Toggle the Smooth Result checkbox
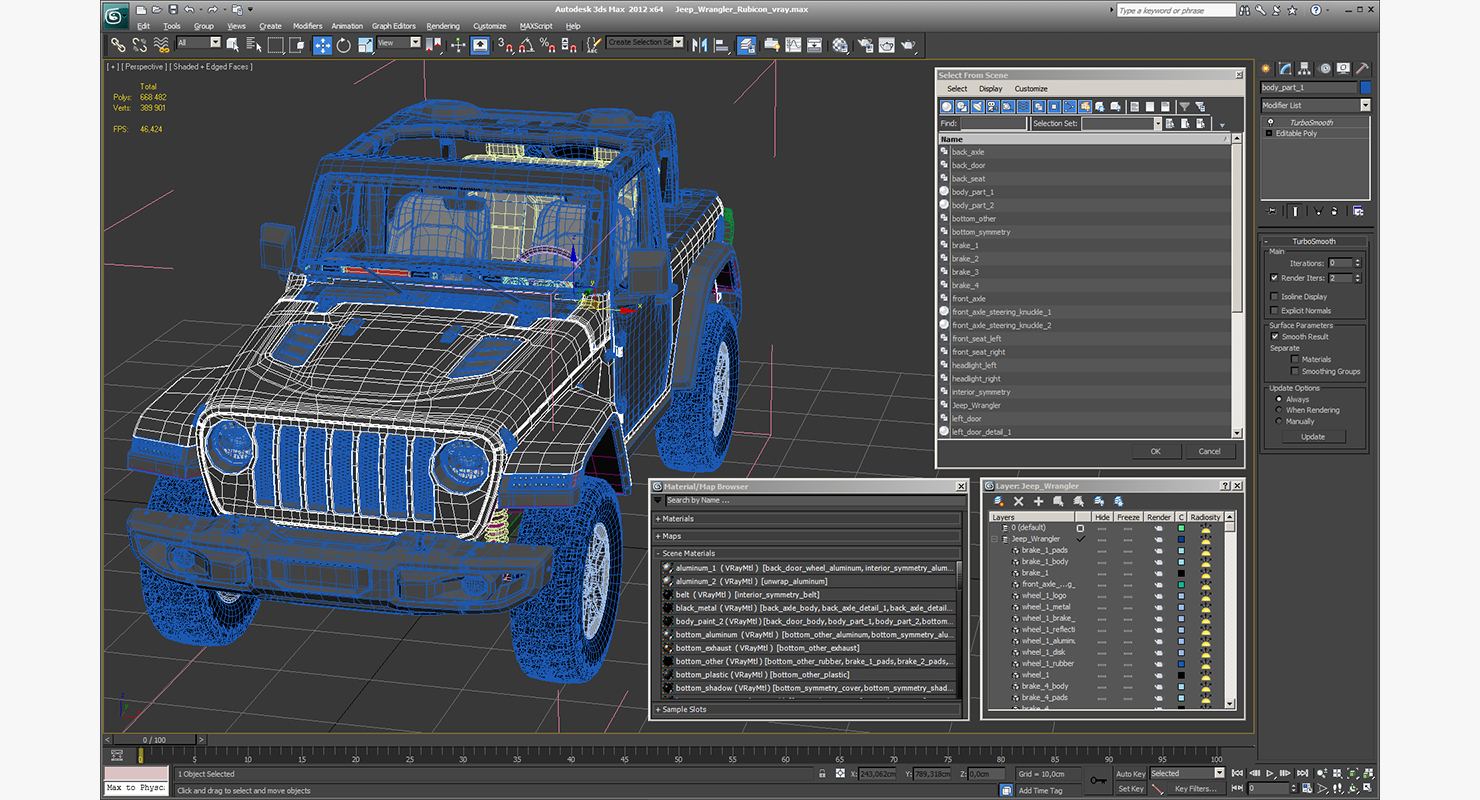 coord(1274,336)
